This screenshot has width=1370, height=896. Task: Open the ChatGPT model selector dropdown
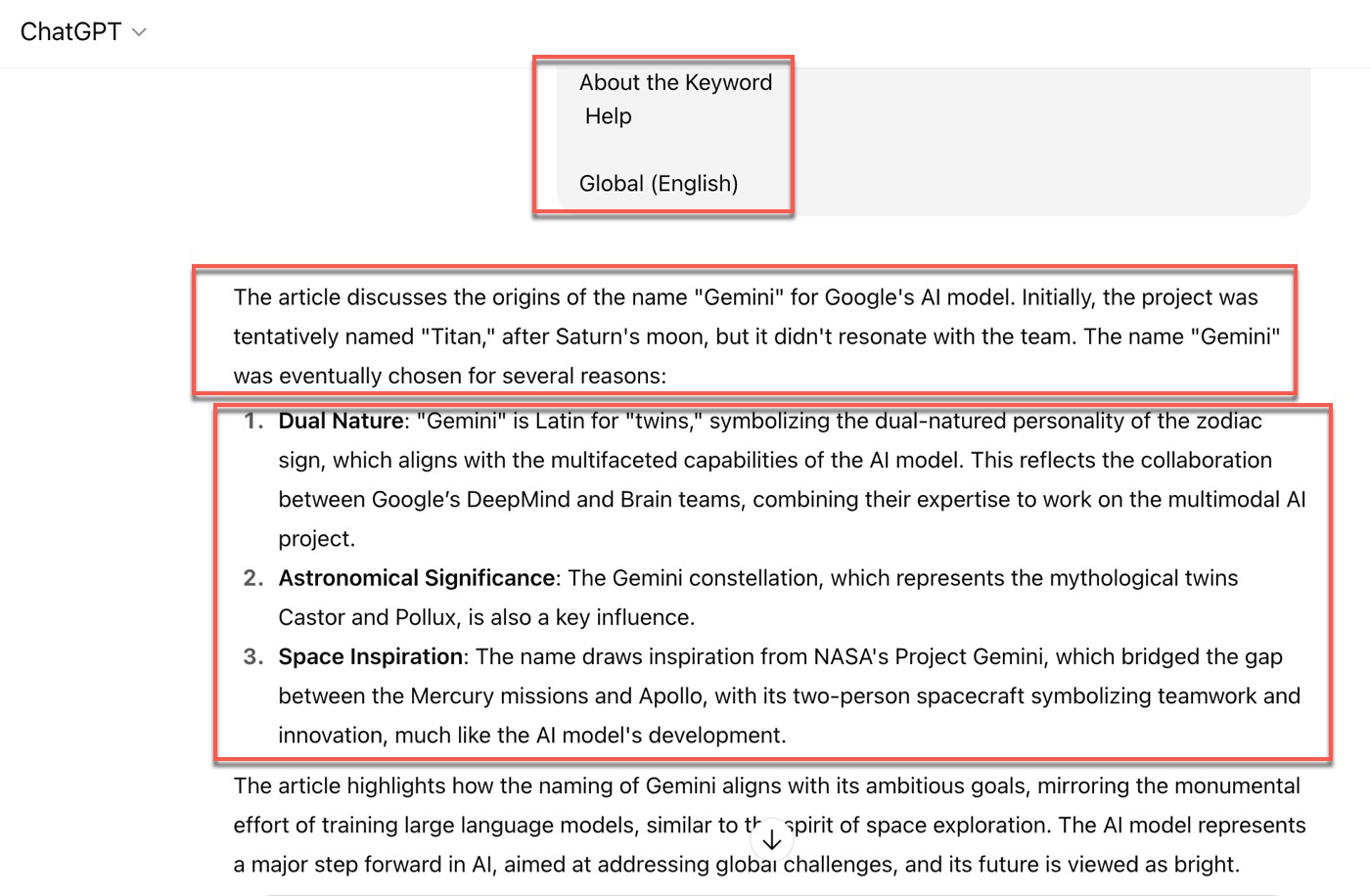point(83,32)
